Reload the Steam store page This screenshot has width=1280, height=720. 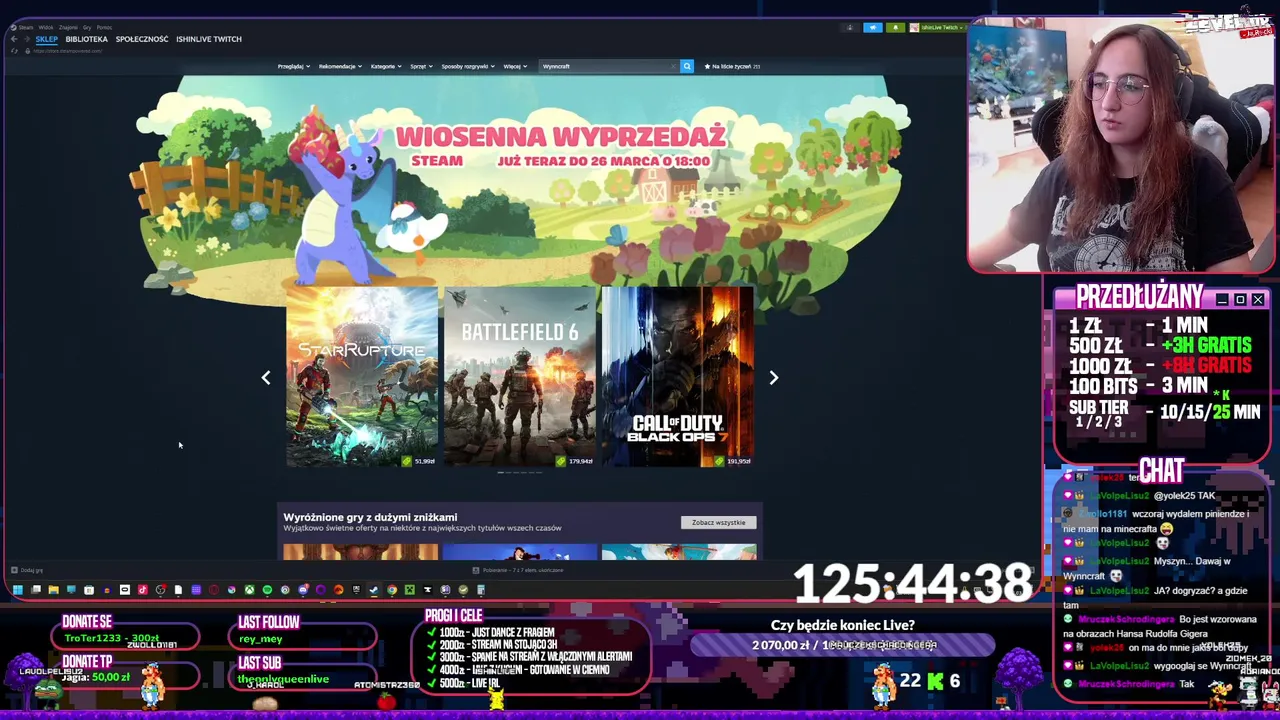(x=14, y=51)
